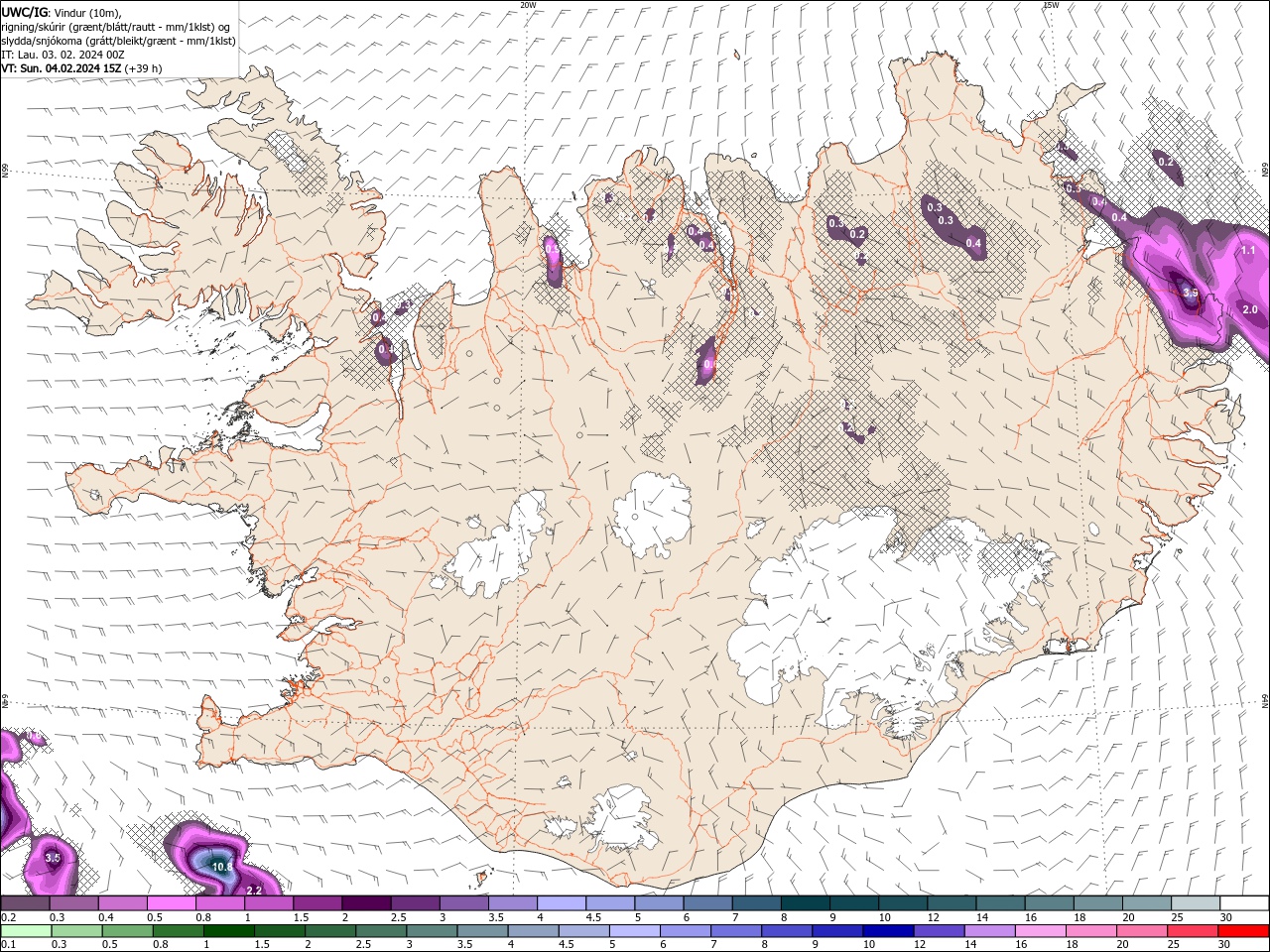Viewport: 1270px width, 952px height.
Task: Click the '20W' longitude label
Action: [x=528, y=5]
